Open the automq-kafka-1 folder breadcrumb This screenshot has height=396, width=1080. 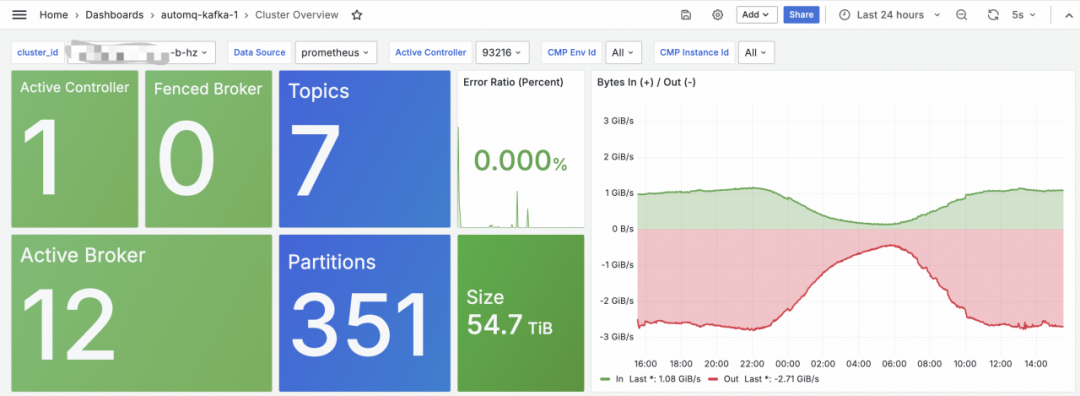click(x=200, y=15)
